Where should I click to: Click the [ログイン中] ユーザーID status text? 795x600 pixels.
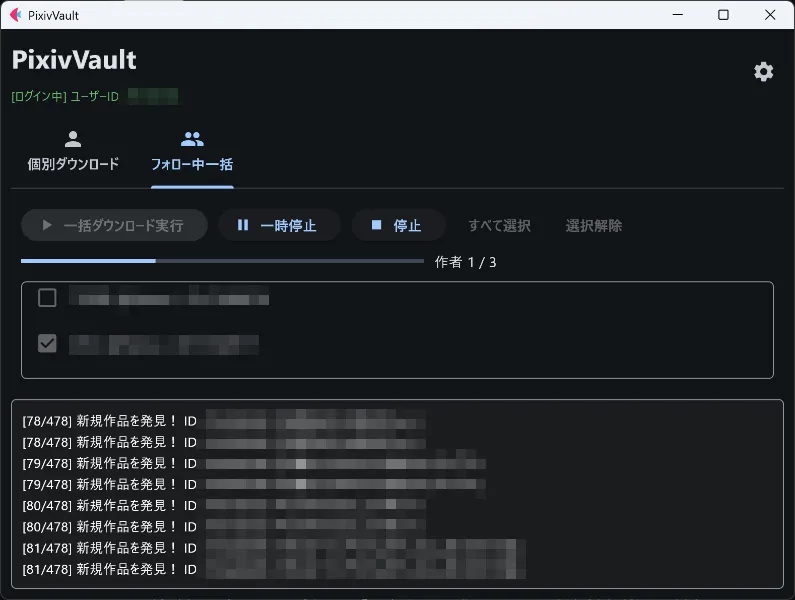(x=65, y=96)
